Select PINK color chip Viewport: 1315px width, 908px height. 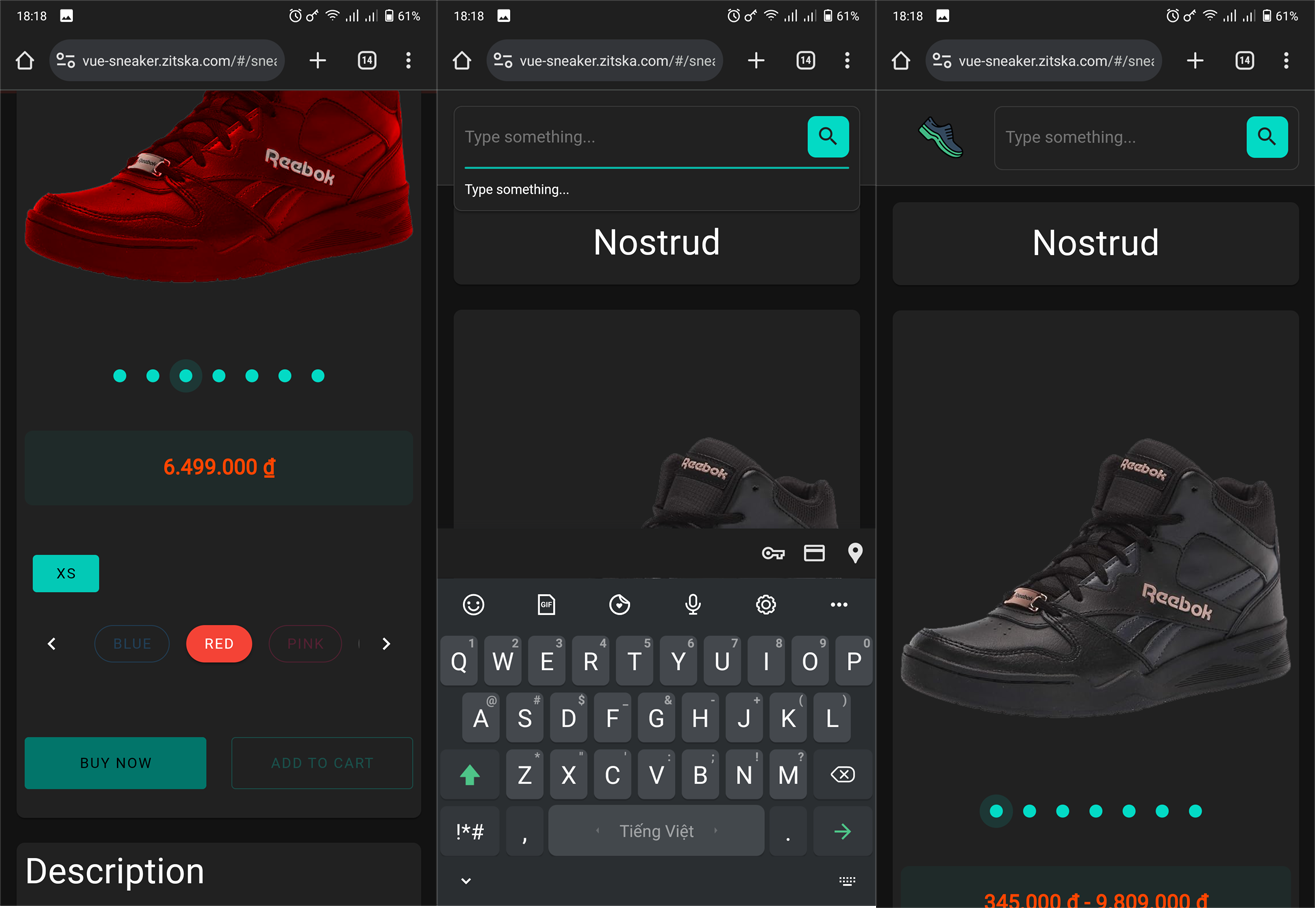(305, 644)
